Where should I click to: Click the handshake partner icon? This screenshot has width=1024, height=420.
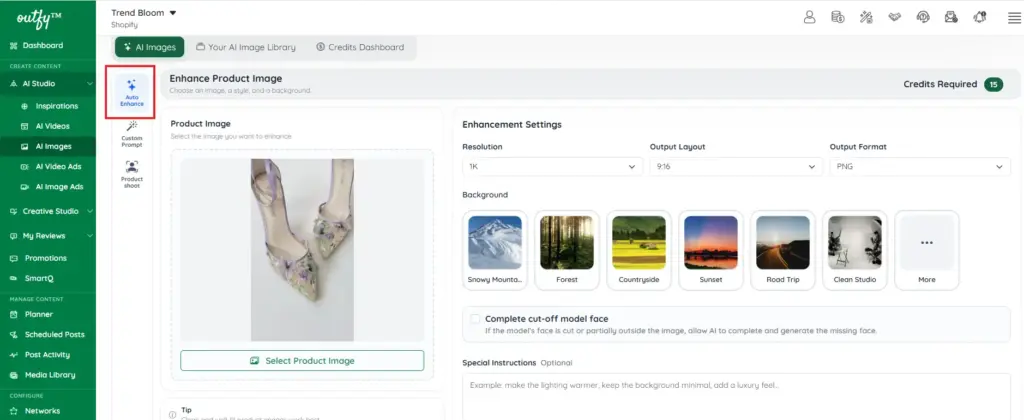pyautogui.click(x=895, y=17)
